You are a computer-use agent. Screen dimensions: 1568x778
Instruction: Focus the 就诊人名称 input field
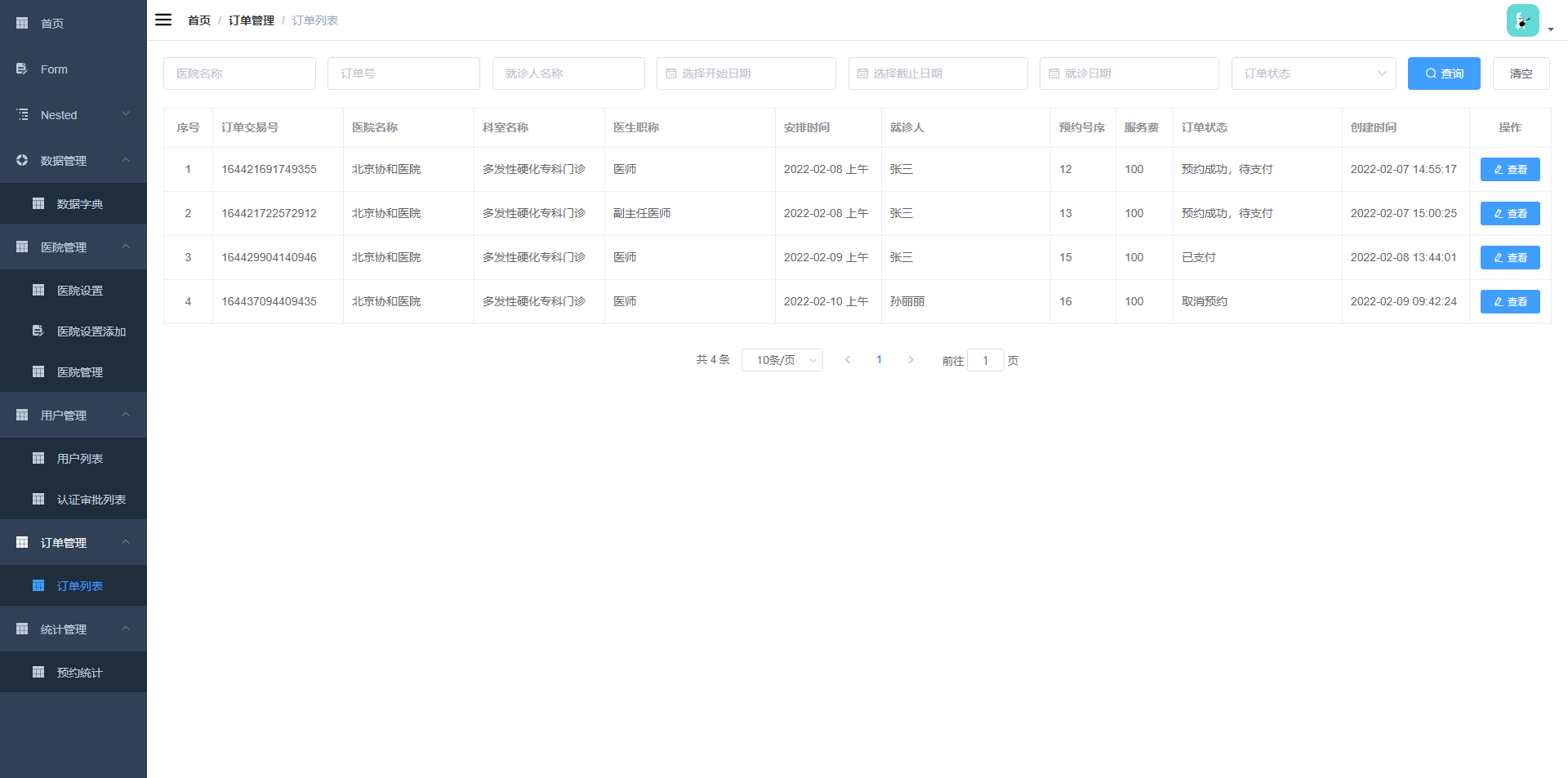(568, 73)
